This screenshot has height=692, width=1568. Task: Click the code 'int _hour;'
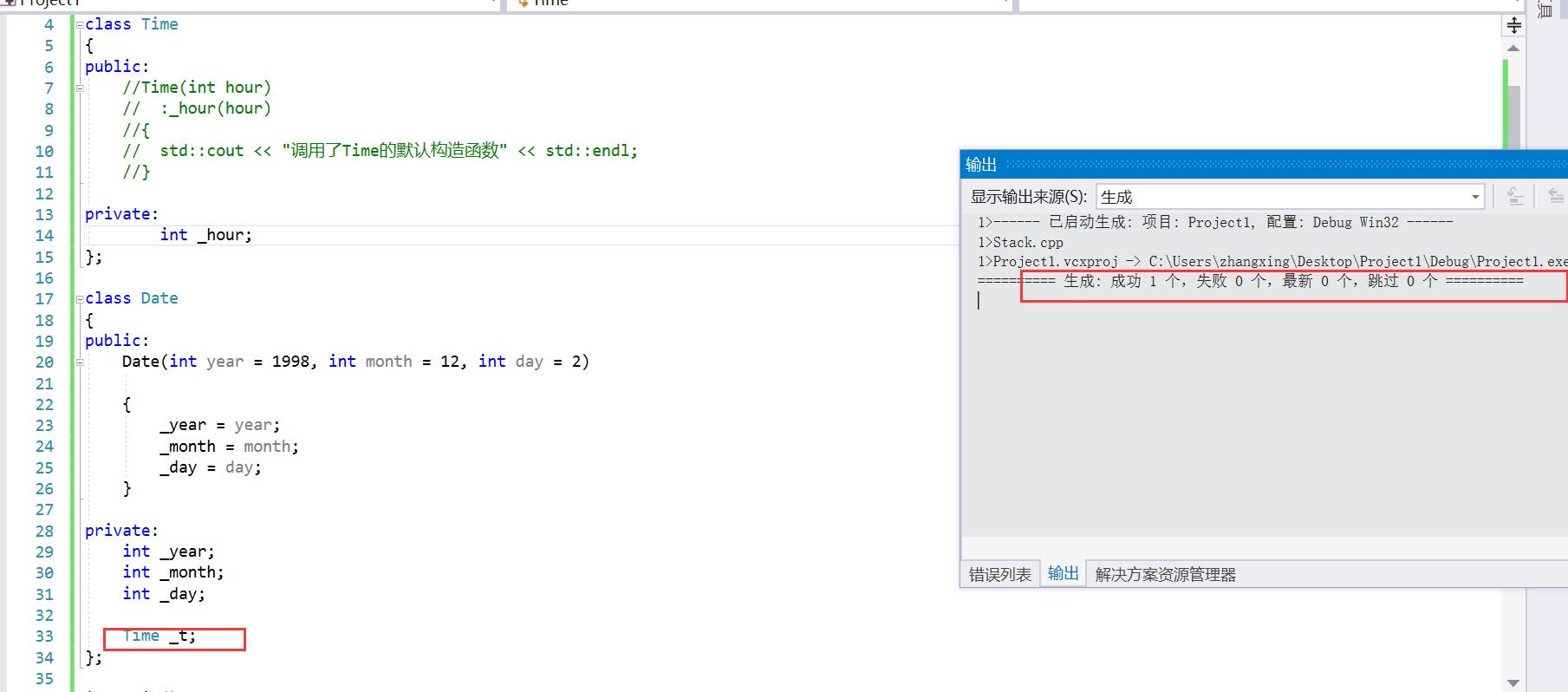pos(206,235)
